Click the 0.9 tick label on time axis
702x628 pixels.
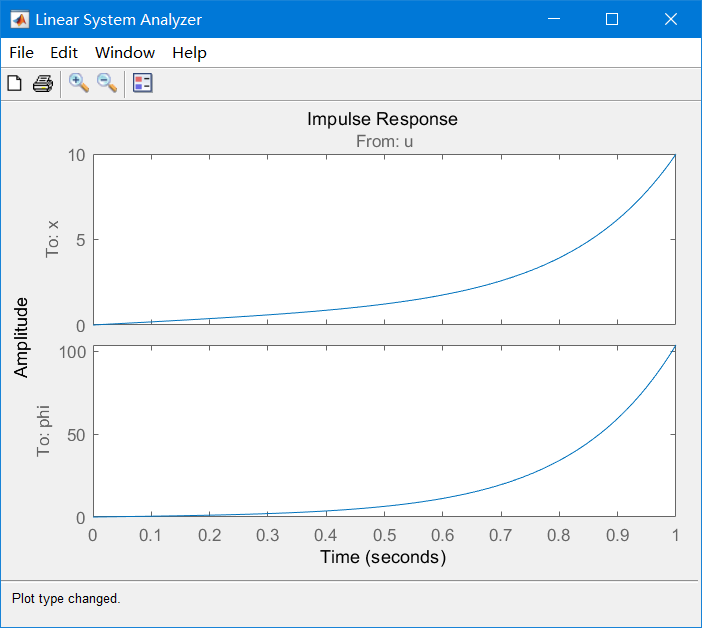pos(618,535)
